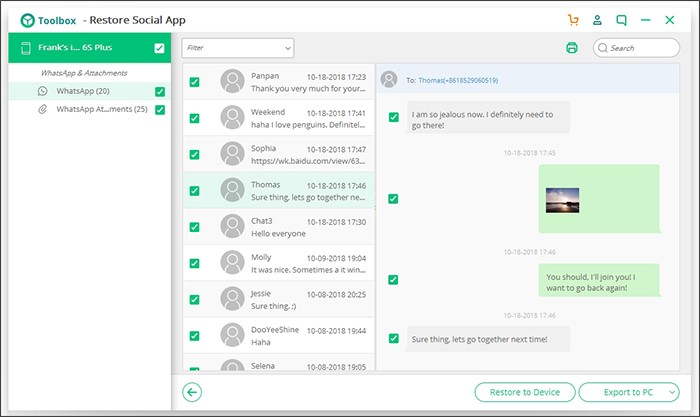This screenshot has height=417, width=700.
Task: Click the Toolbox logo icon
Action: pyautogui.click(x=28, y=21)
